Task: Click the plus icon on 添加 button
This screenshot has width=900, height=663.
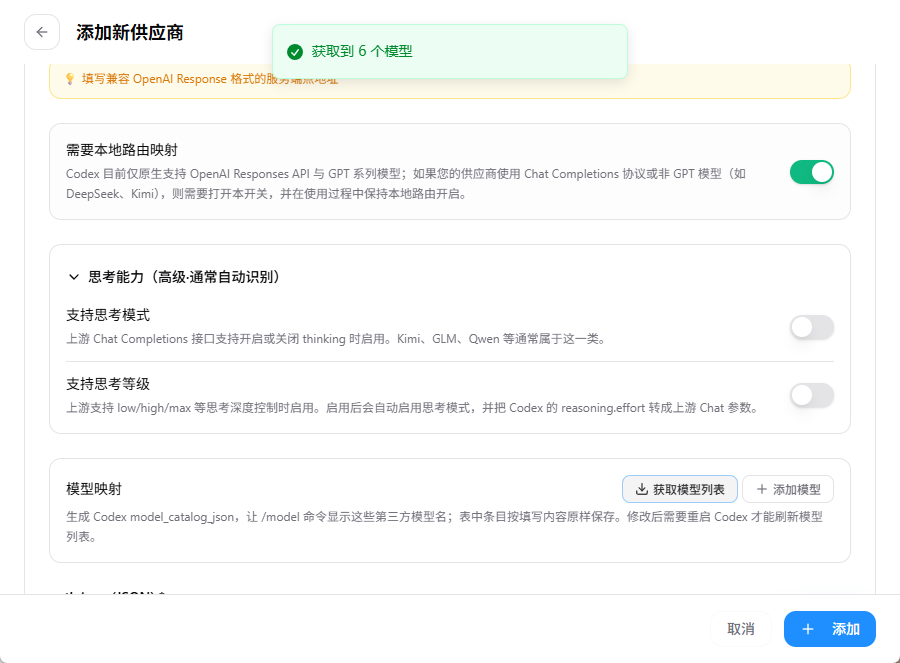Action: click(808, 629)
